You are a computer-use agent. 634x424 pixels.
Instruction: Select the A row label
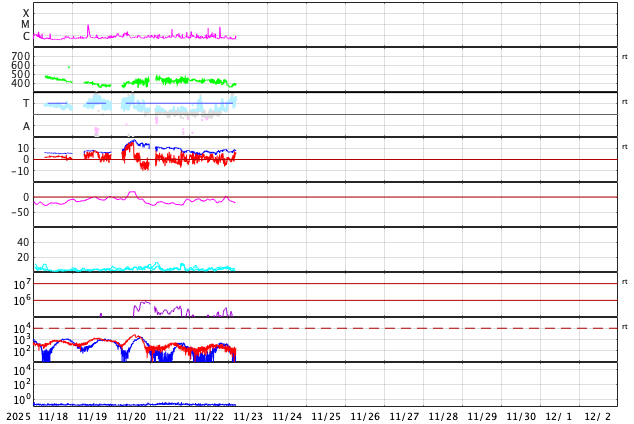pos(26,127)
